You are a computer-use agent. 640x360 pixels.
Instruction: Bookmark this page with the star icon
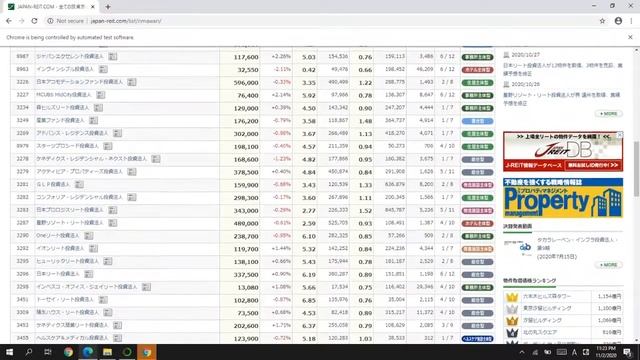click(602, 21)
